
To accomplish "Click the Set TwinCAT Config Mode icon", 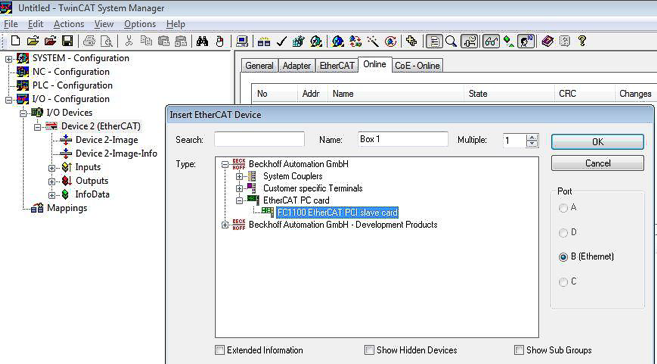I will point(338,41).
